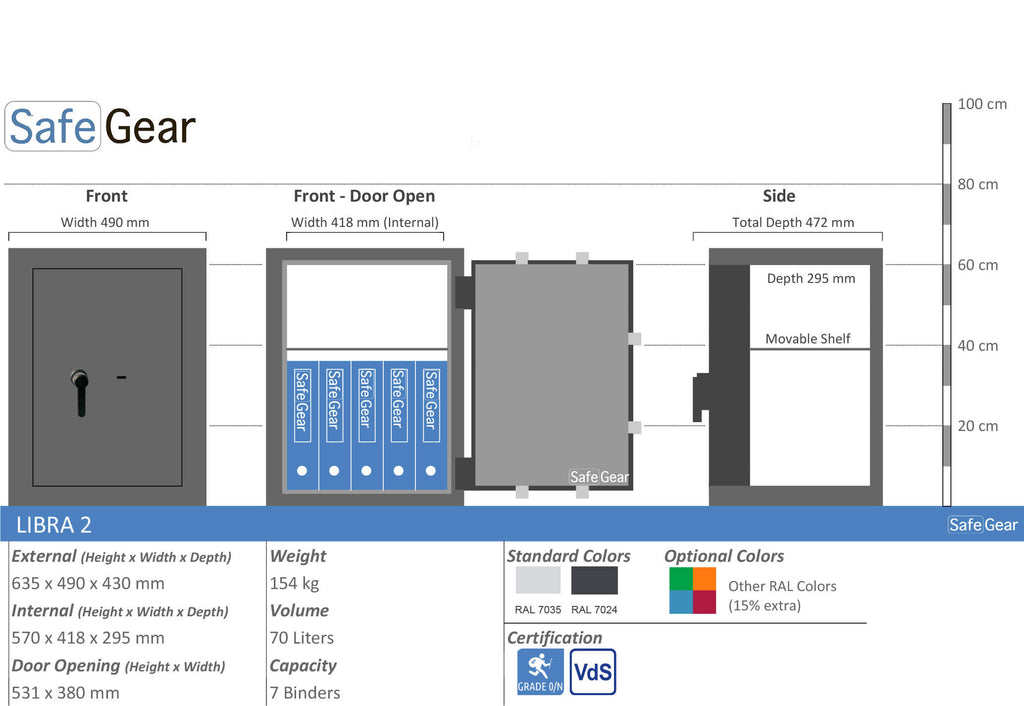1024x706 pixels.
Task: Click the 'Door Opening' heading
Action: 65,666
